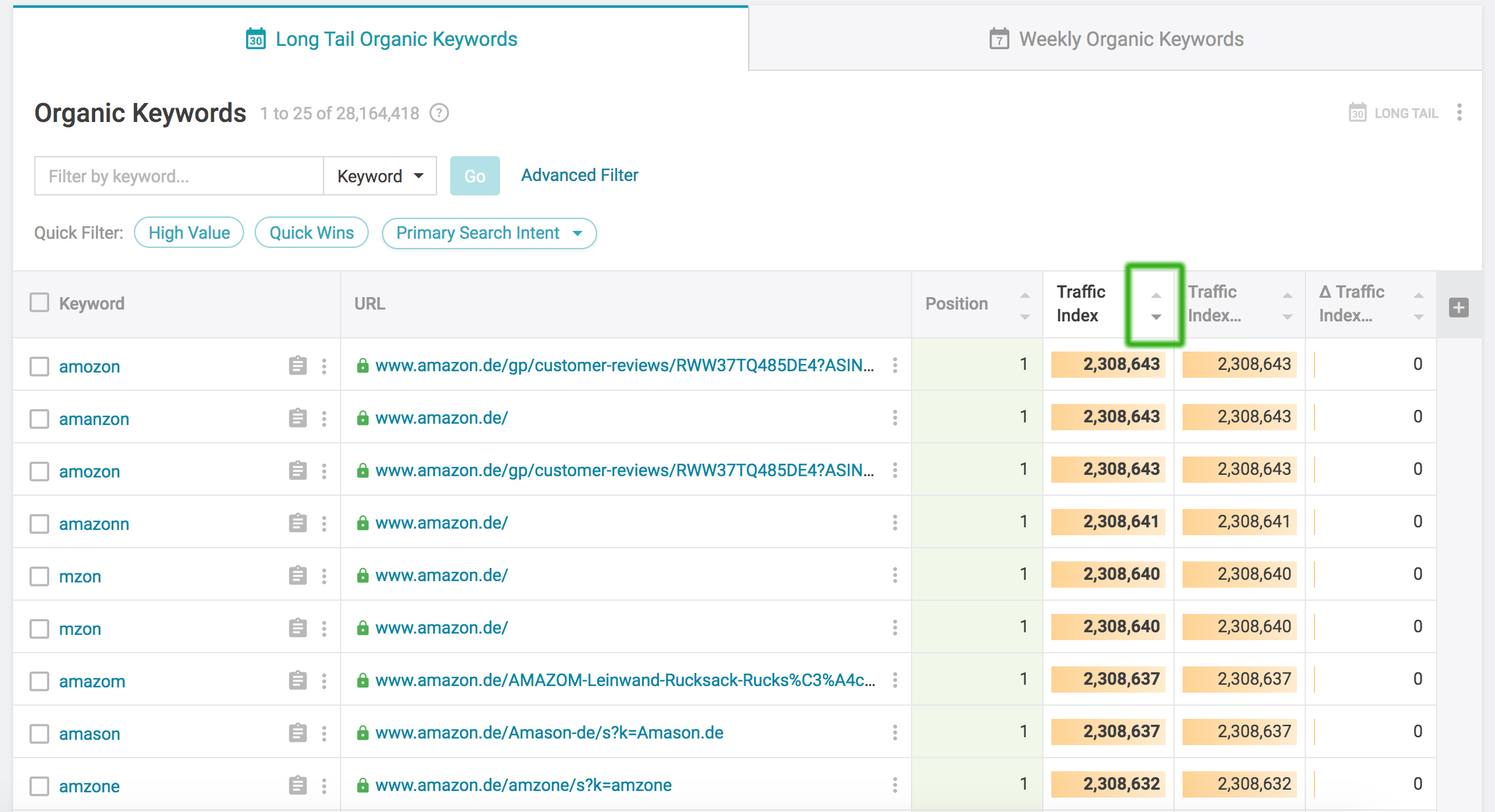Check the amazom keyword checkbox

pos(39,681)
